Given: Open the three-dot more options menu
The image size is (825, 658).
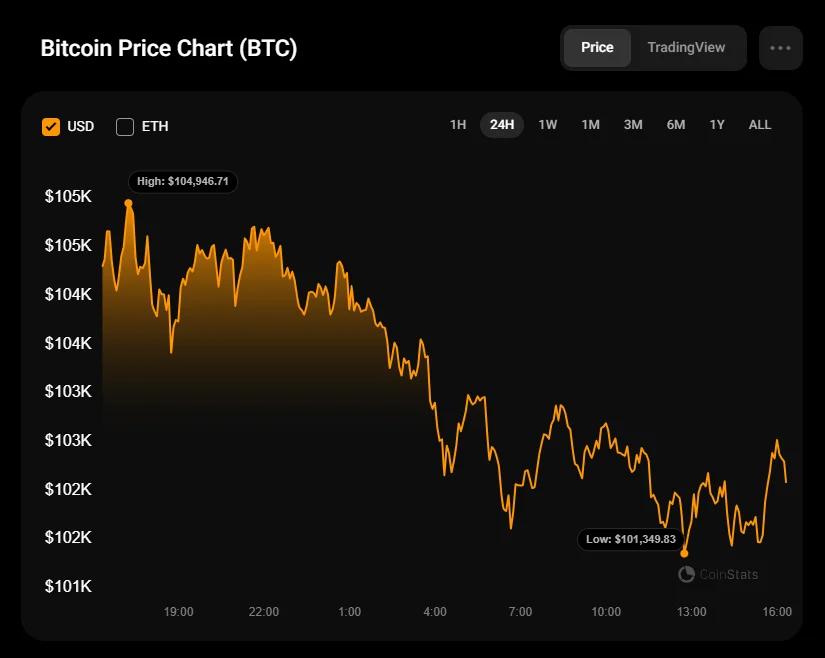Looking at the screenshot, I should click(x=780, y=48).
